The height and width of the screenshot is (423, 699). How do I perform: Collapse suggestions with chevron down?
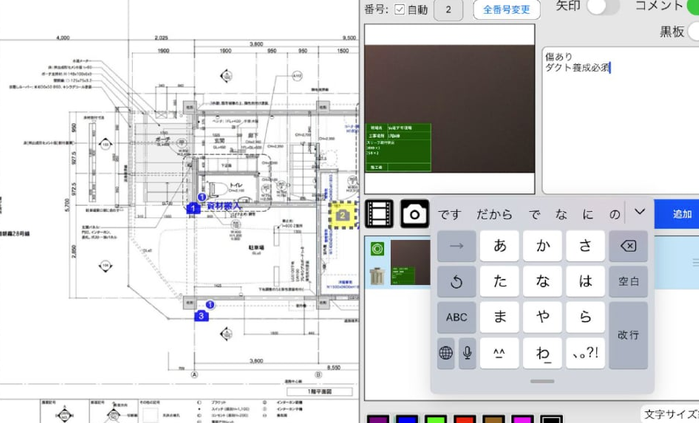(x=640, y=212)
